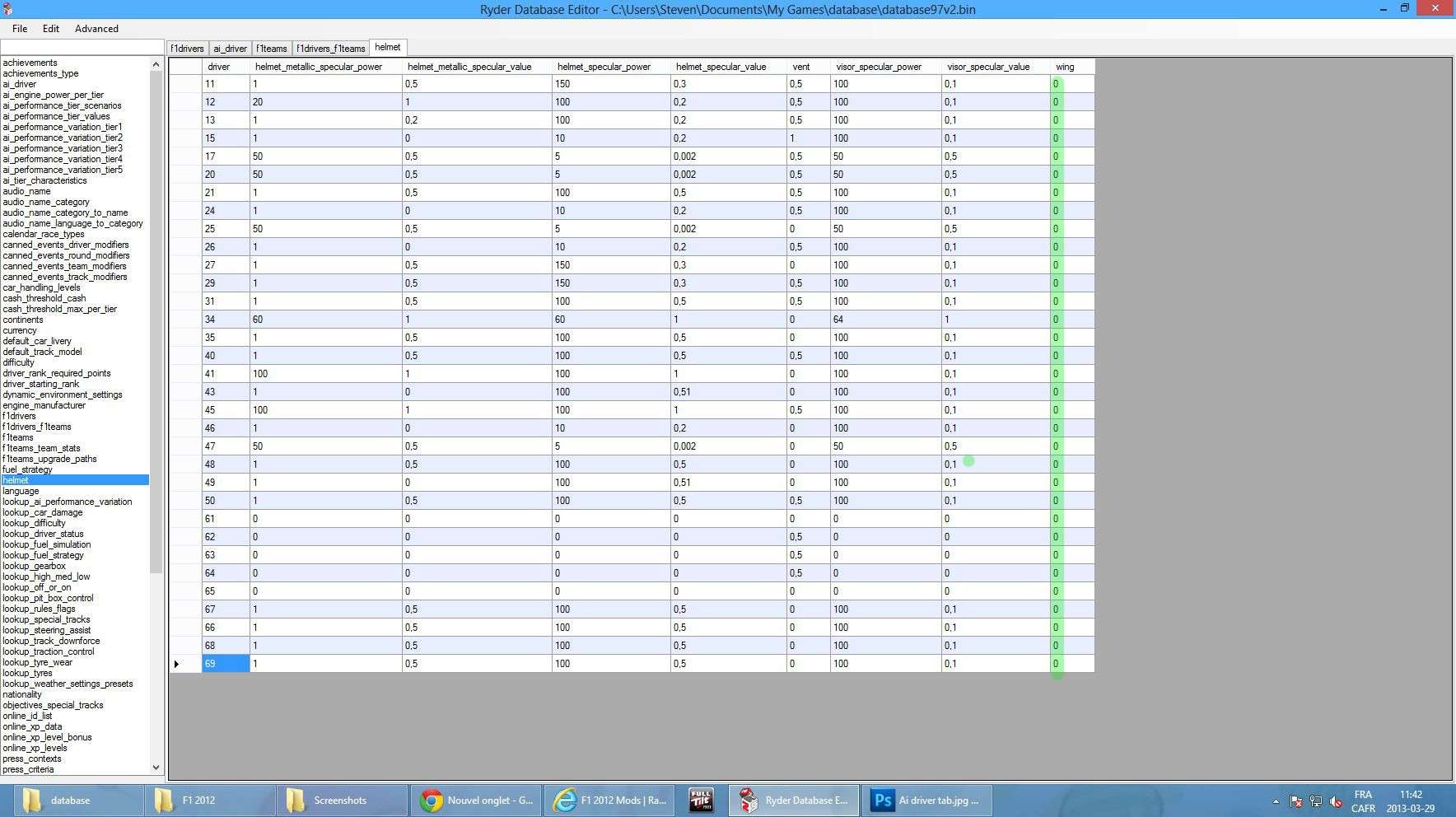Sort by helmet_specular_power column header
Screen dimensions: 1456x817
click(611, 67)
